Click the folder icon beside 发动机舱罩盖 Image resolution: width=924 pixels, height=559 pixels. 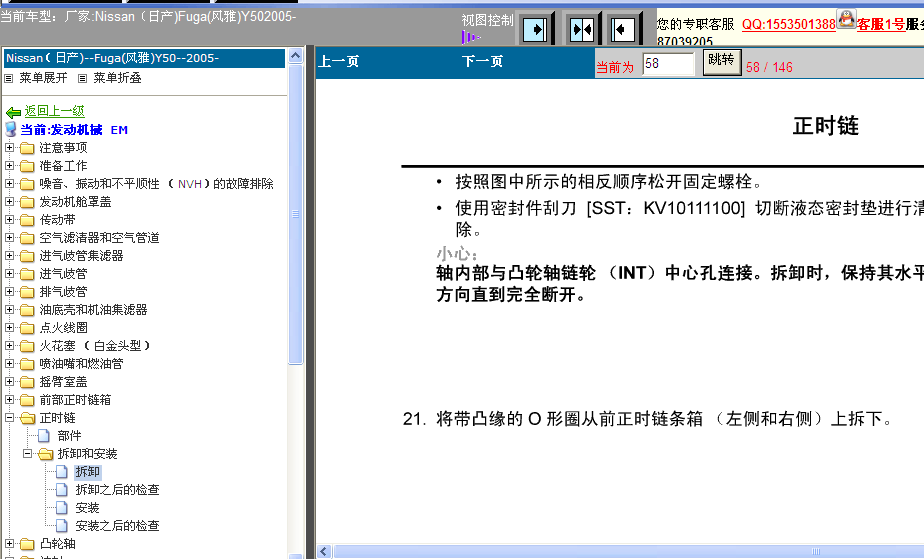click(27, 202)
